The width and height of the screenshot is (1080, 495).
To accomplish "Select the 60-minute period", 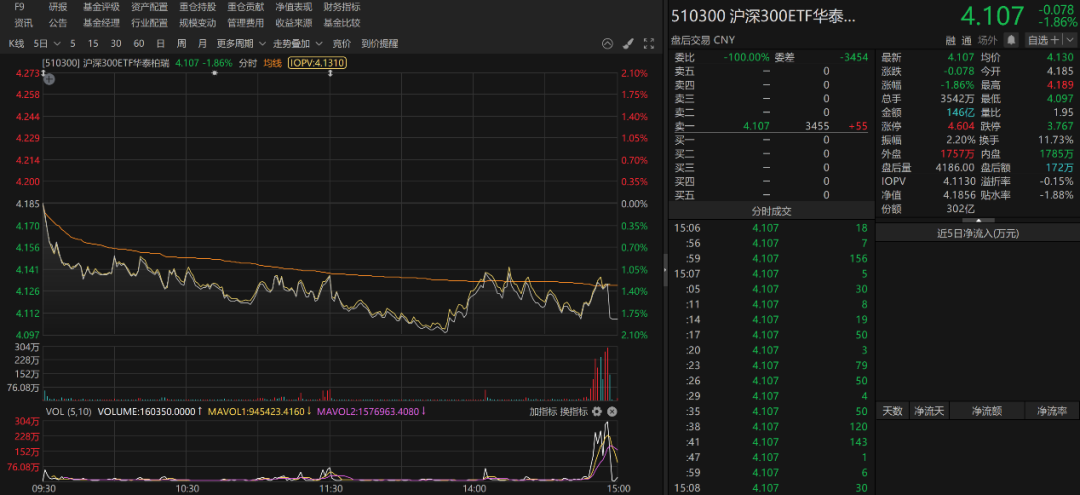I will click(x=138, y=43).
